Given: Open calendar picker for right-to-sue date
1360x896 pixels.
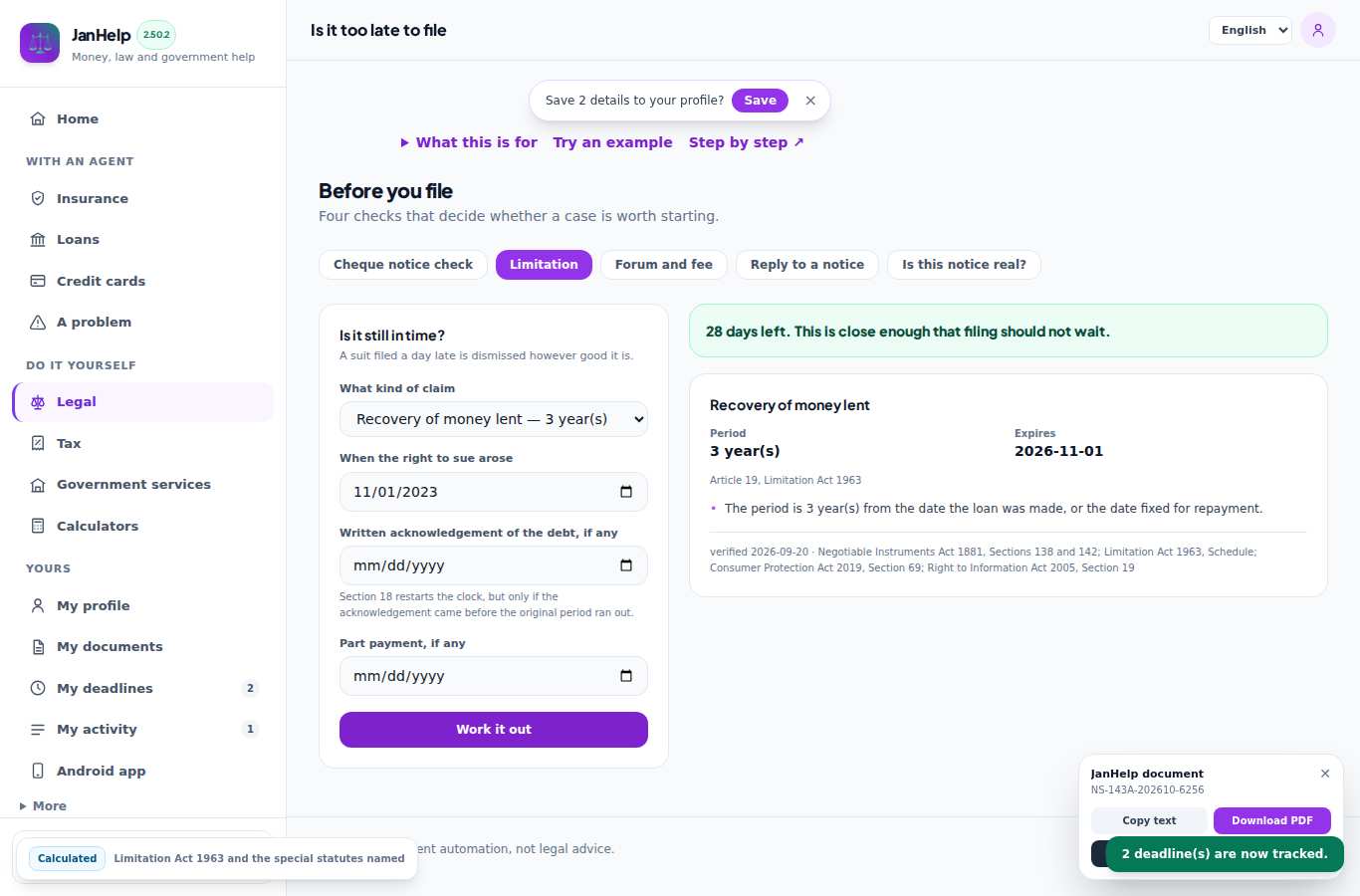Looking at the screenshot, I should click(626, 492).
